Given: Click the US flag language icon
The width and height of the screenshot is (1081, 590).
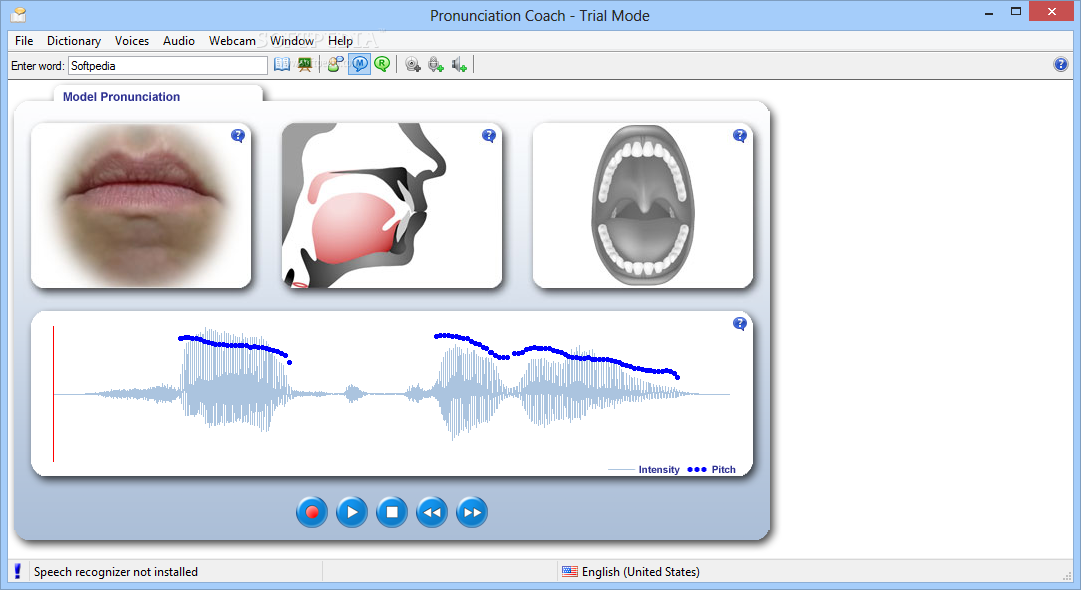Looking at the screenshot, I should pos(569,571).
